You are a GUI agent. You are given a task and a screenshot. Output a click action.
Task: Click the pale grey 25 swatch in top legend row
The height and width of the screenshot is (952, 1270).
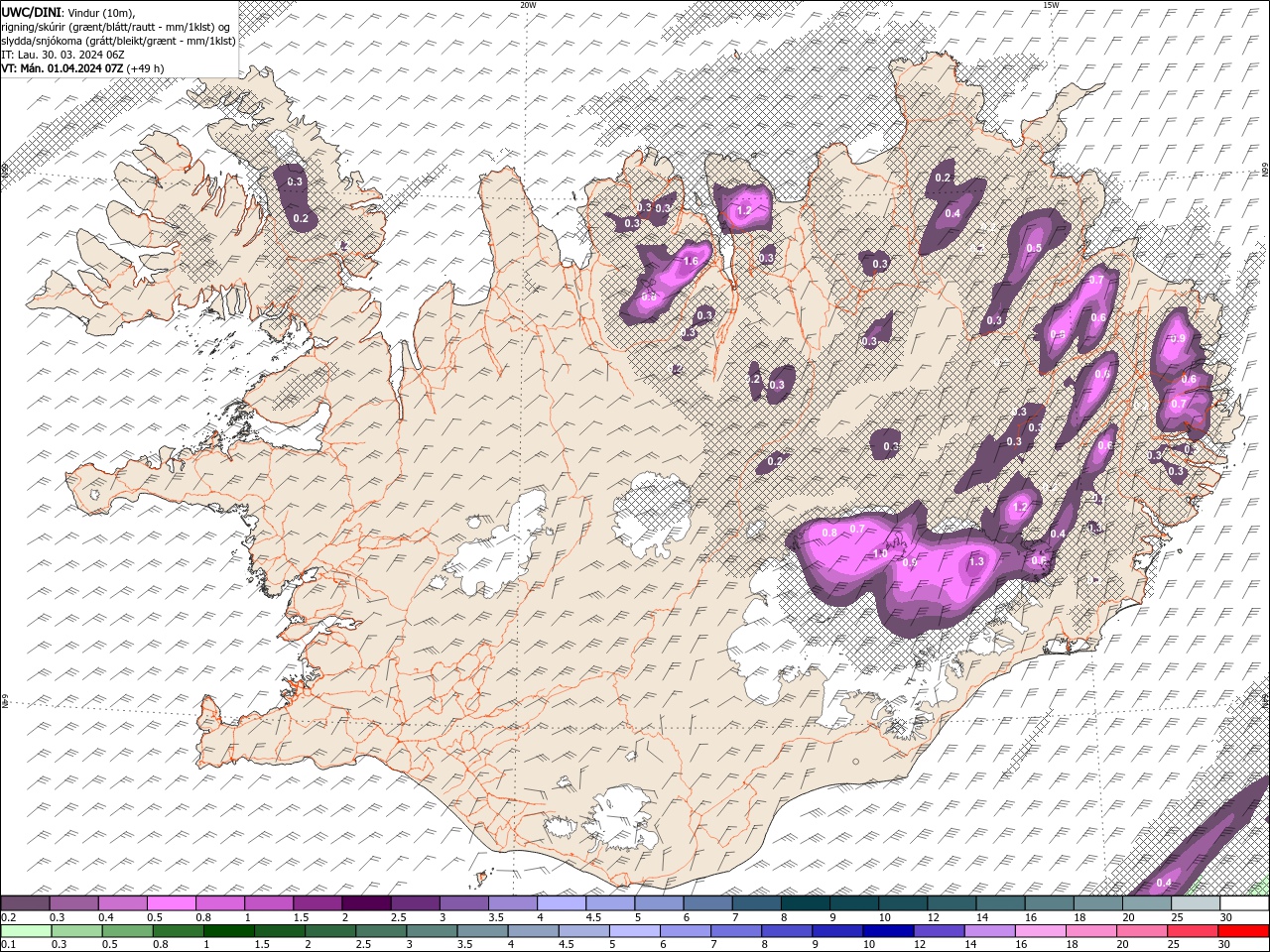coord(1196,903)
